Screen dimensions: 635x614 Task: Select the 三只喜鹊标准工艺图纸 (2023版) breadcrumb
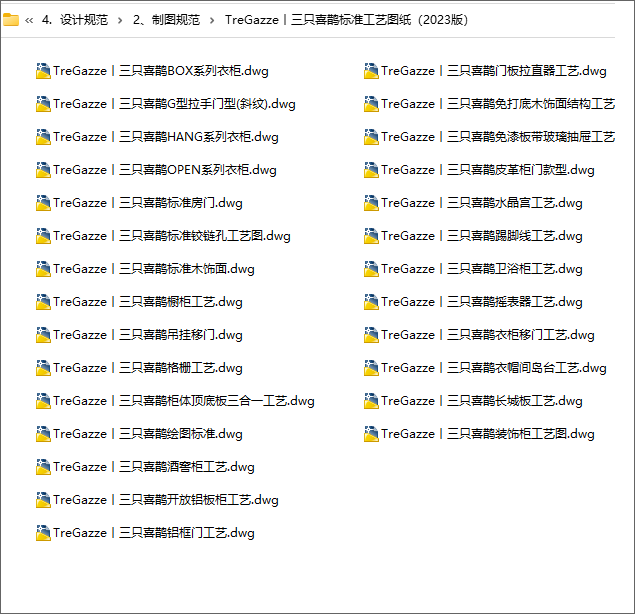point(347,19)
